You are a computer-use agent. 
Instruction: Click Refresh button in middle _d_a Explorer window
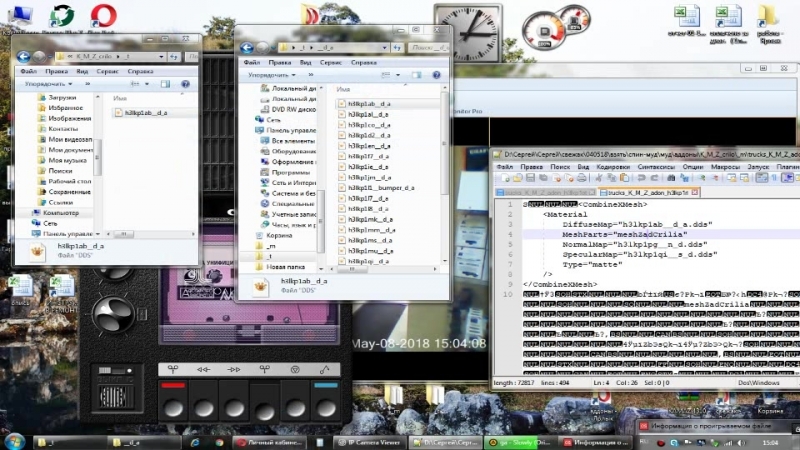click(397, 47)
